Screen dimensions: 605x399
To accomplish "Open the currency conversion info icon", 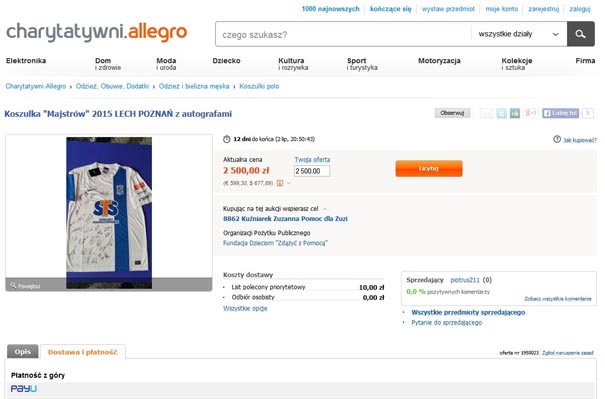I will point(280,183).
